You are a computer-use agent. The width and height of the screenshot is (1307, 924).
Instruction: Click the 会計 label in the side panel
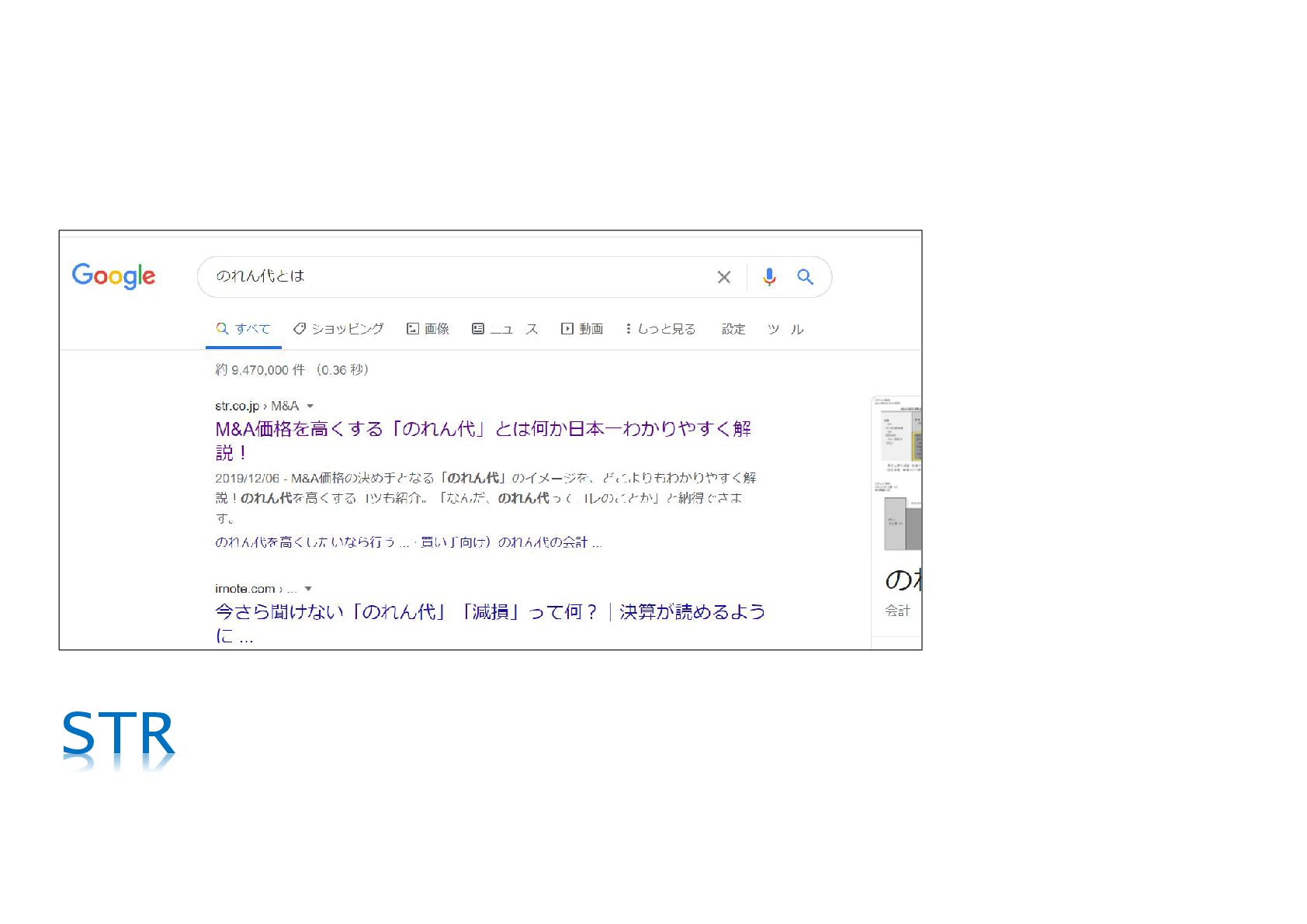(897, 611)
